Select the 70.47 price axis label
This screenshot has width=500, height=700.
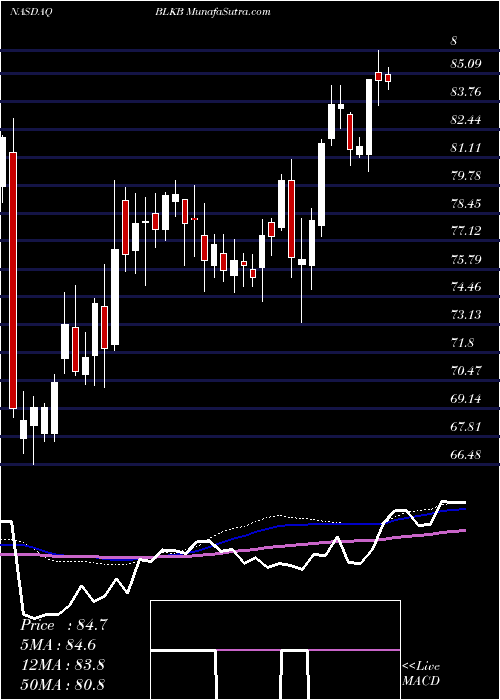click(466, 371)
